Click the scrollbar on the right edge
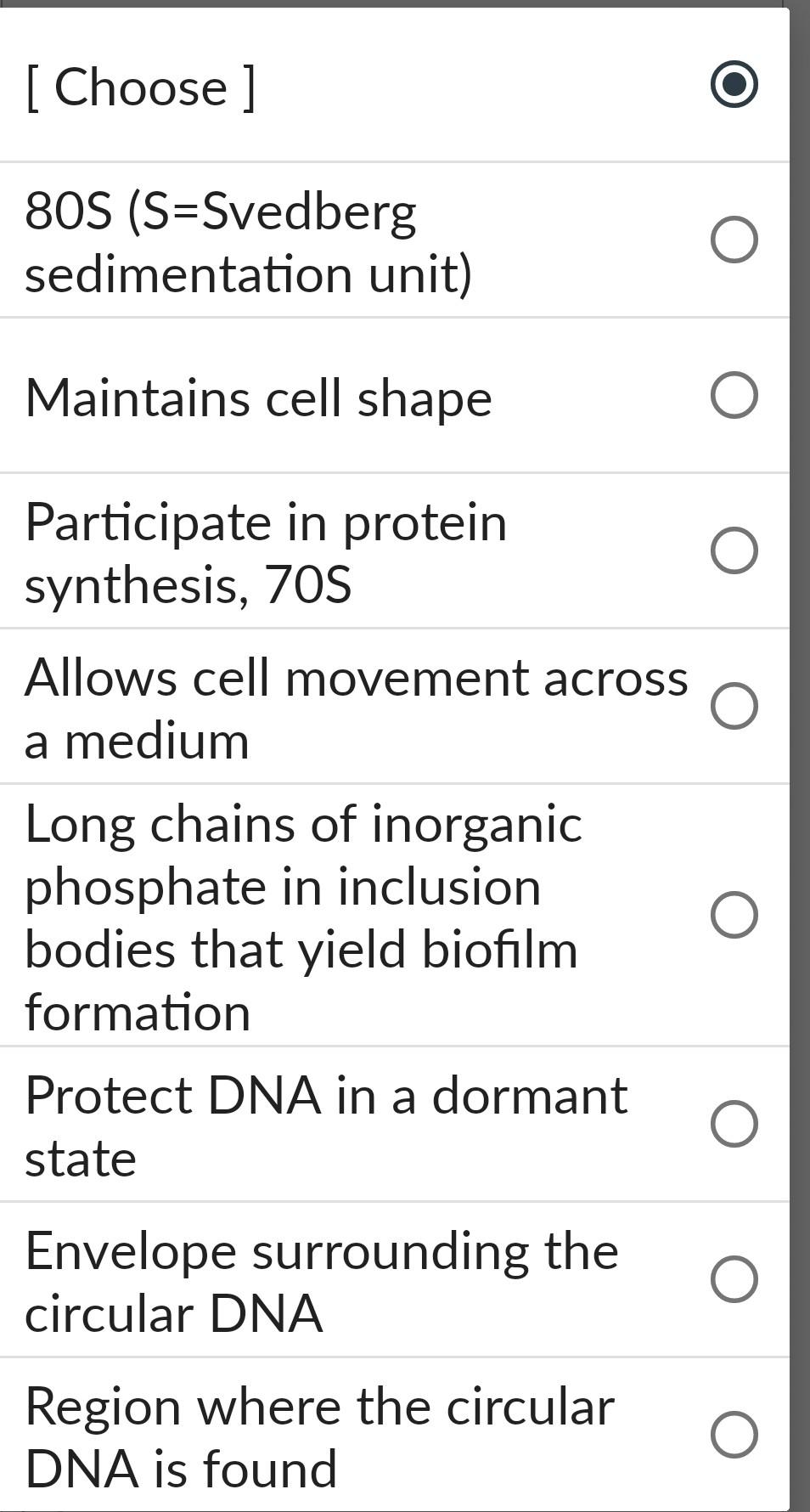810x1512 pixels. (801, 756)
